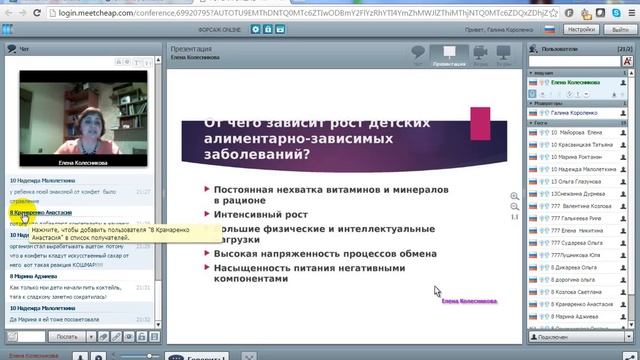Toggle microphone icon for 777 Елена Никитина
This screenshot has width=640, height=360.
tap(542, 231)
